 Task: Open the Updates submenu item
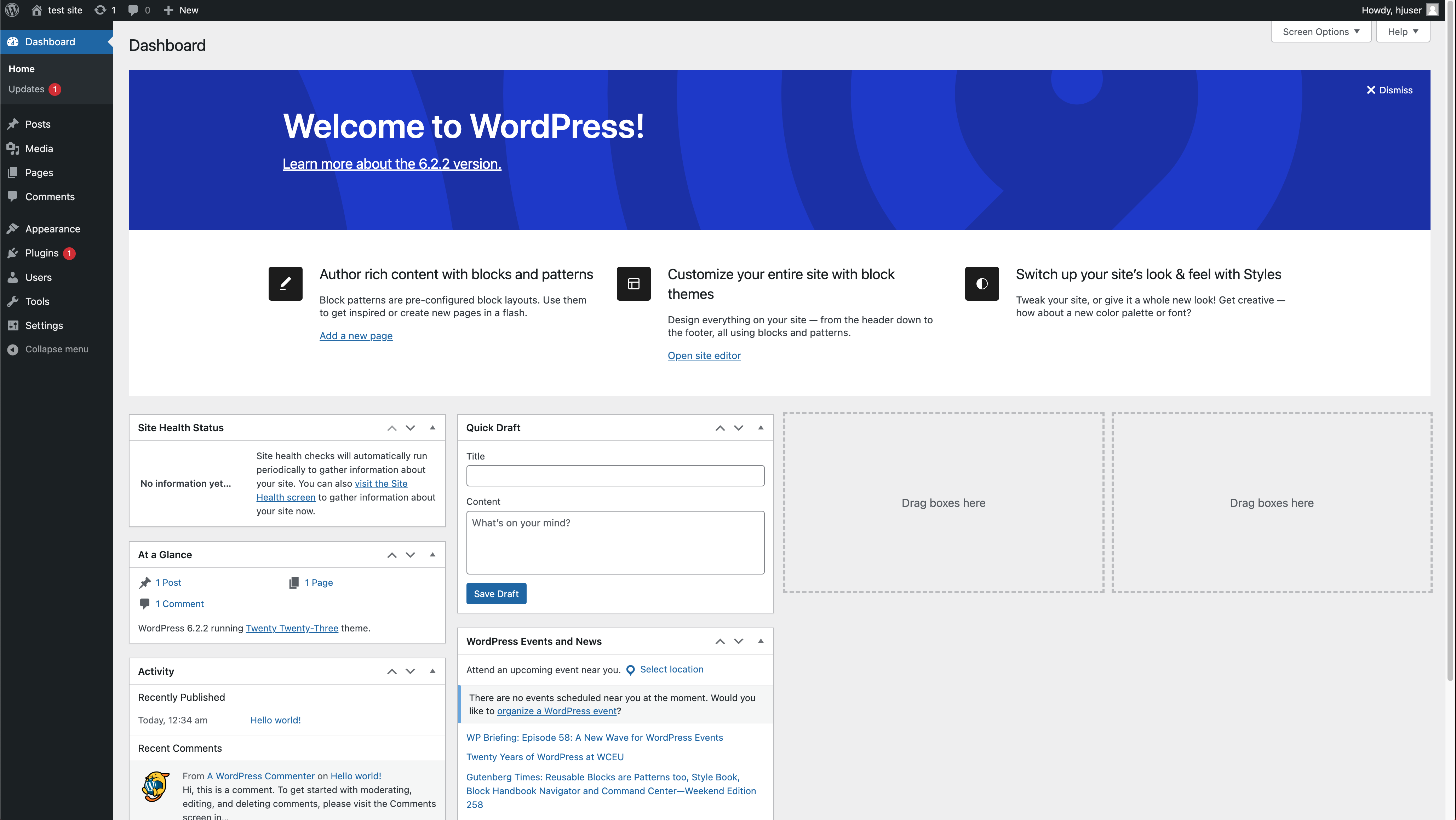pos(27,89)
